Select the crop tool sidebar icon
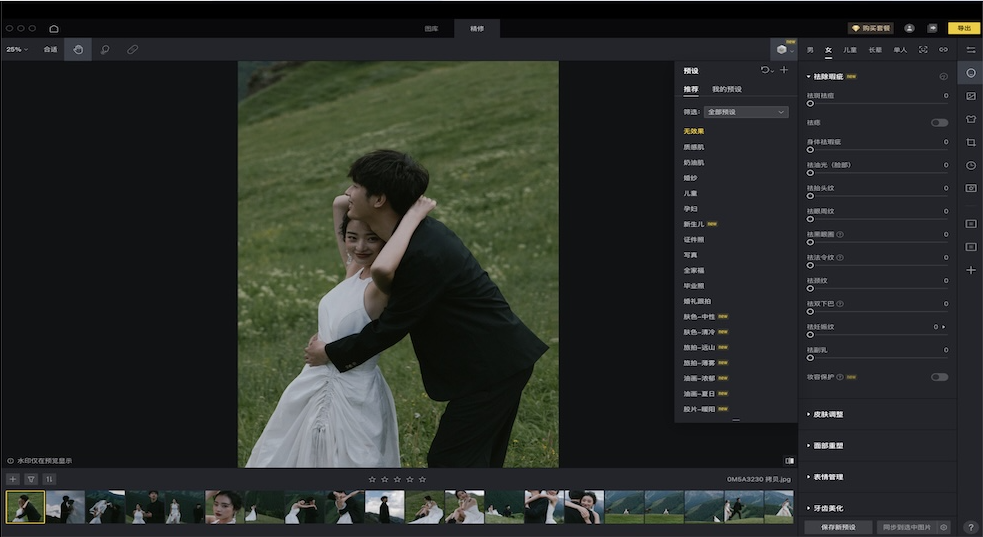 point(970,142)
